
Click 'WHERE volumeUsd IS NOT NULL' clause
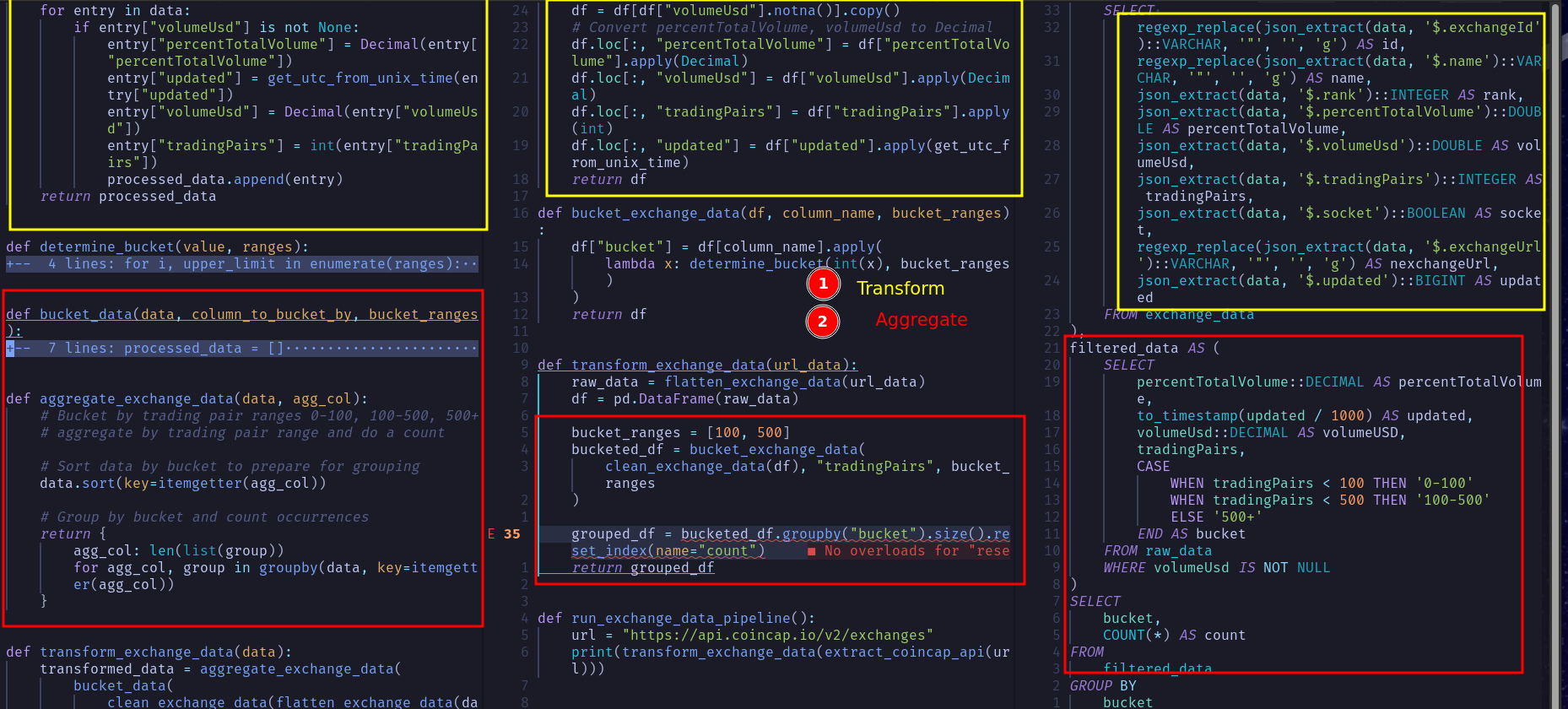coord(1216,568)
